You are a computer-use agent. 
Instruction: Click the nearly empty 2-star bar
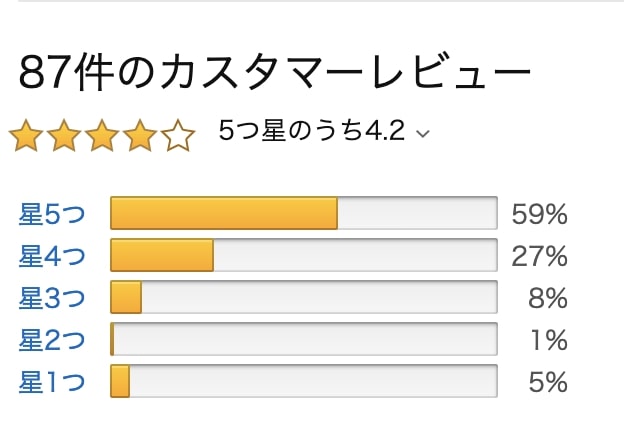[x=304, y=339]
